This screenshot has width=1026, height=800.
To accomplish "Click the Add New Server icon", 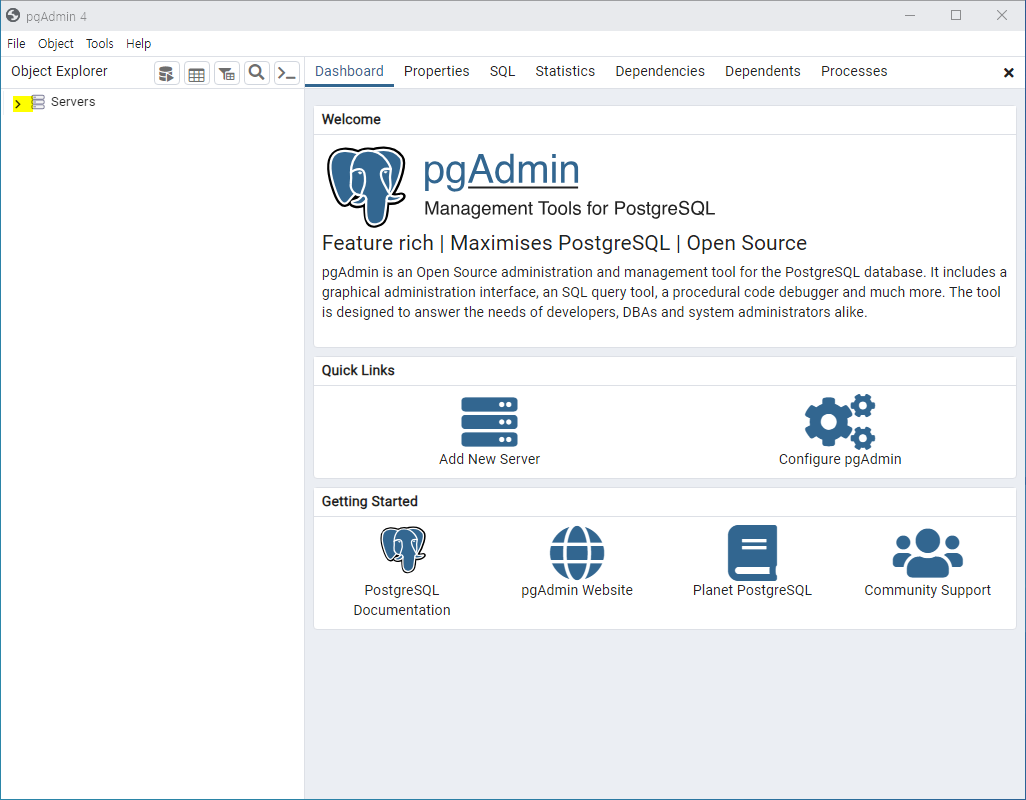I will click(489, 422).
